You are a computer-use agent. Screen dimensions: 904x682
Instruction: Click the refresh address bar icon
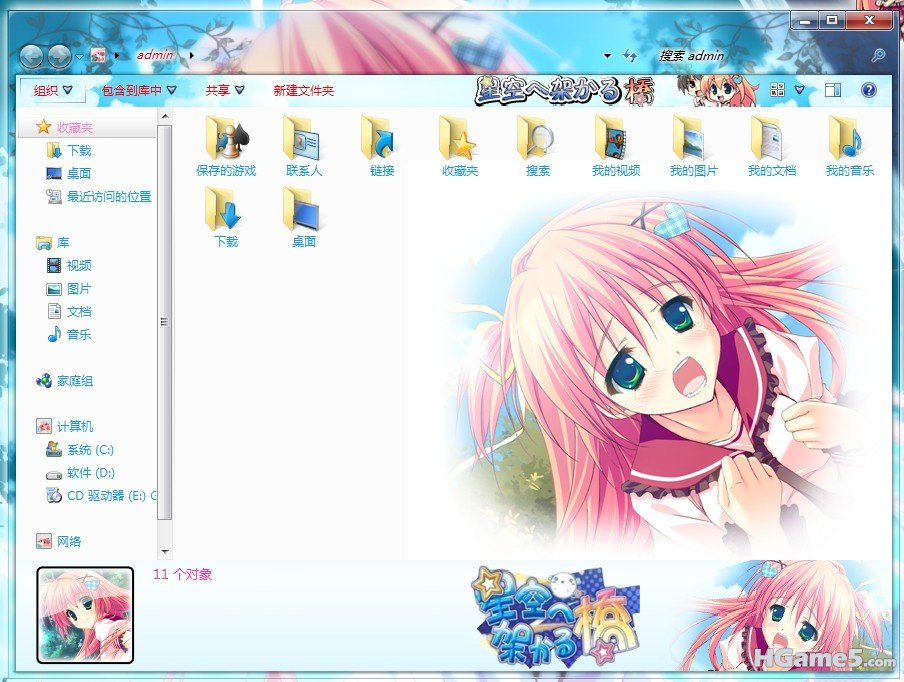630,55
